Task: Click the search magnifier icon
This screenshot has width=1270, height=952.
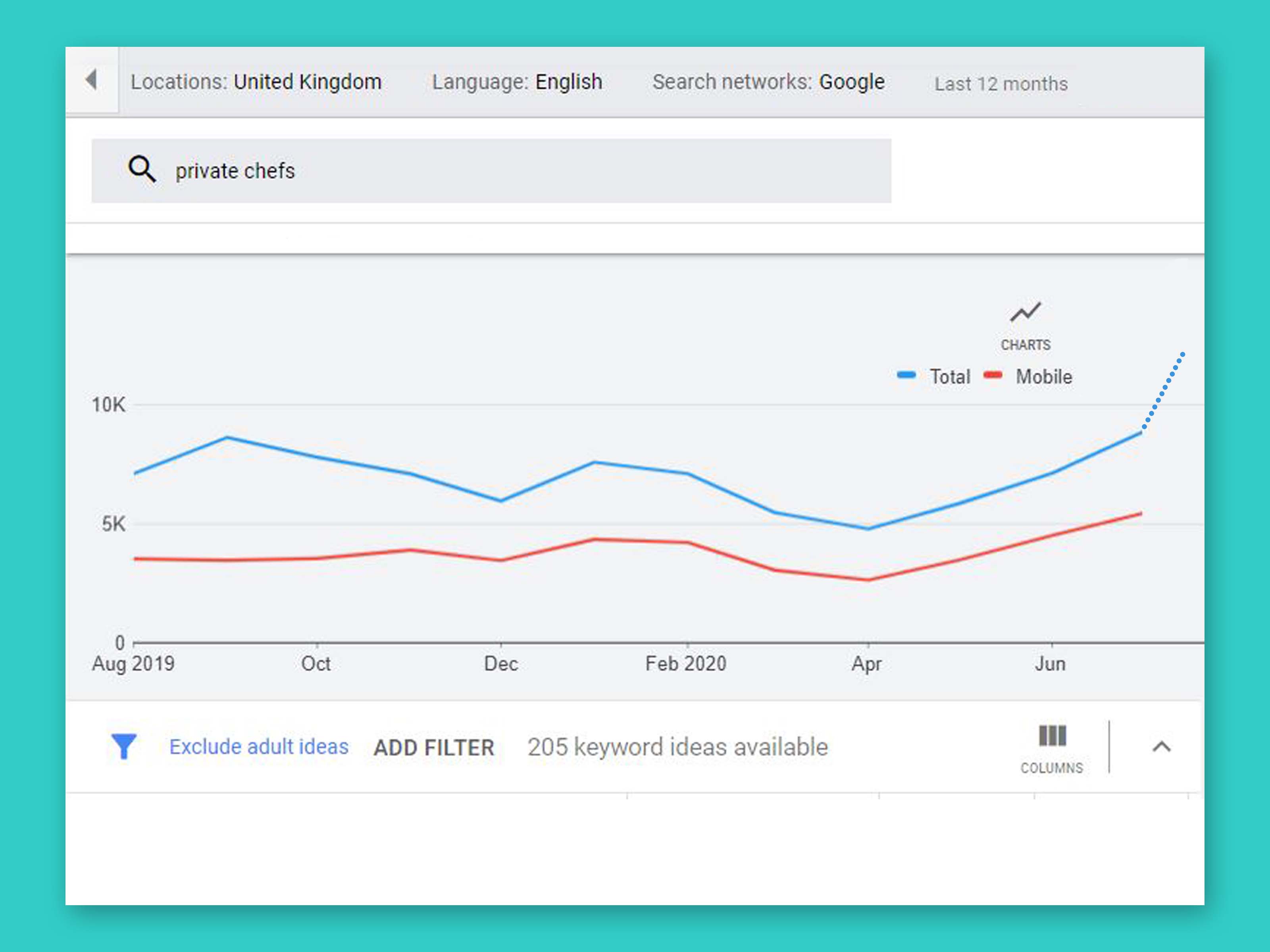Action: (141, 169)
